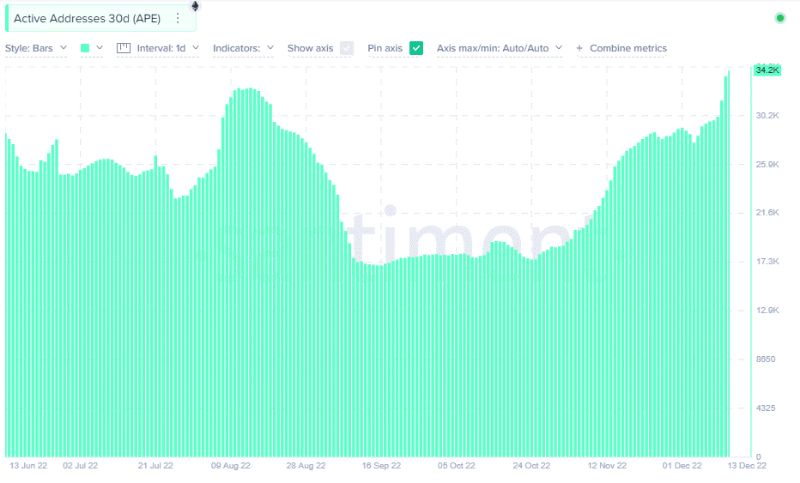Toggle the Show axis checkbox
800x483 pixels.
tap(347, 48)
